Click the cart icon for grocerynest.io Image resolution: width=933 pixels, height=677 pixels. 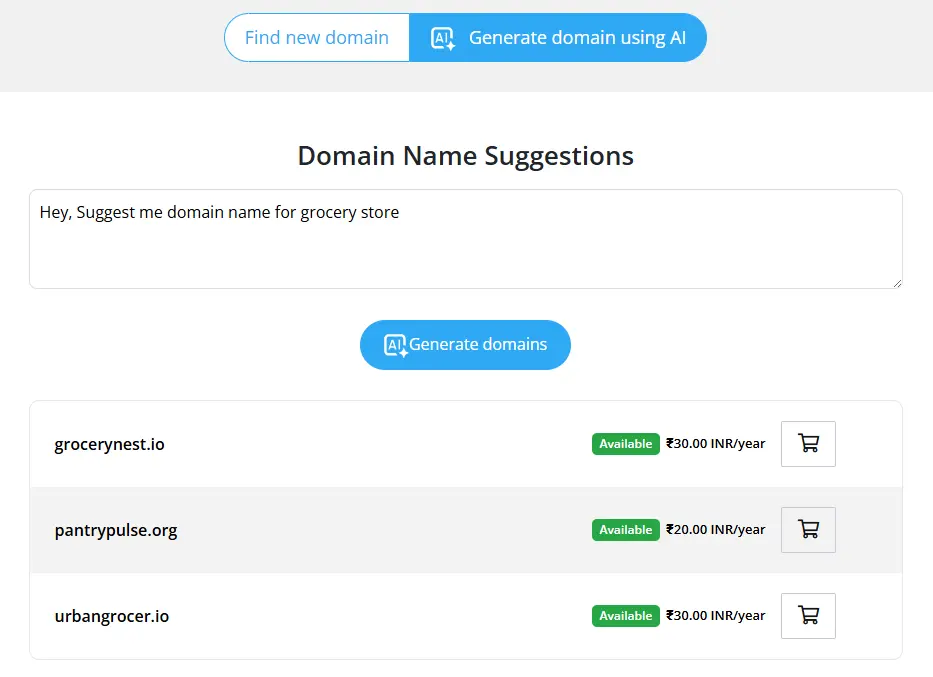[x=808, y=443]
